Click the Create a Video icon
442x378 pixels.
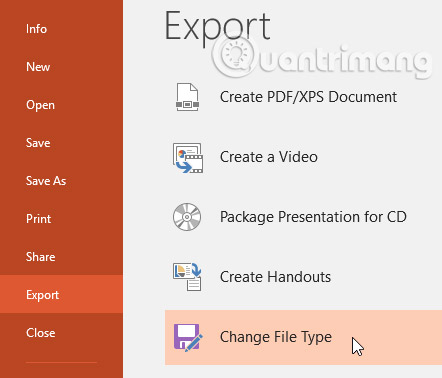tap(188, 158)
